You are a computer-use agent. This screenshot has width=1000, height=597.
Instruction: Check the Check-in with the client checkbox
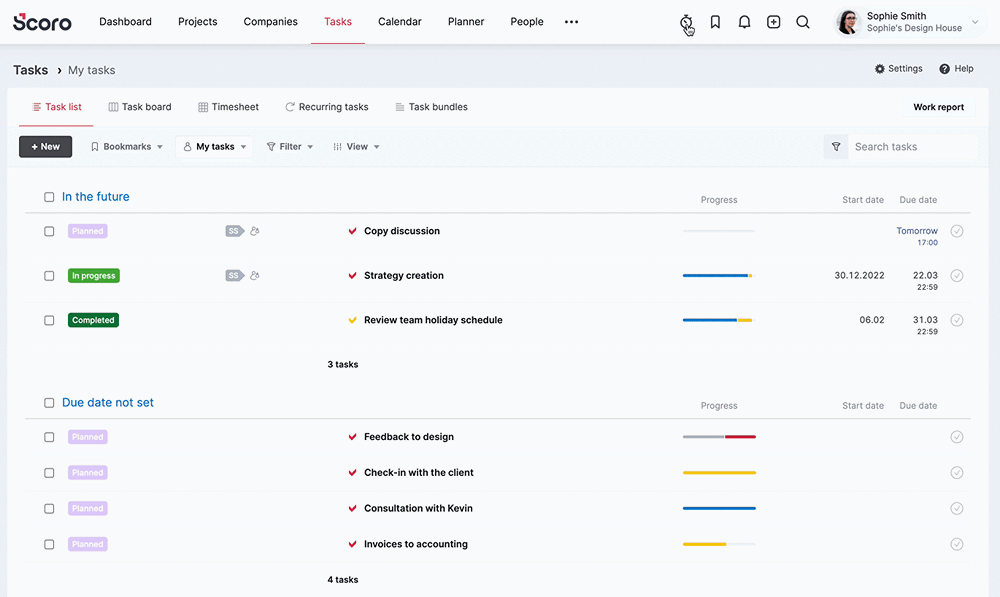coord(49,473)
